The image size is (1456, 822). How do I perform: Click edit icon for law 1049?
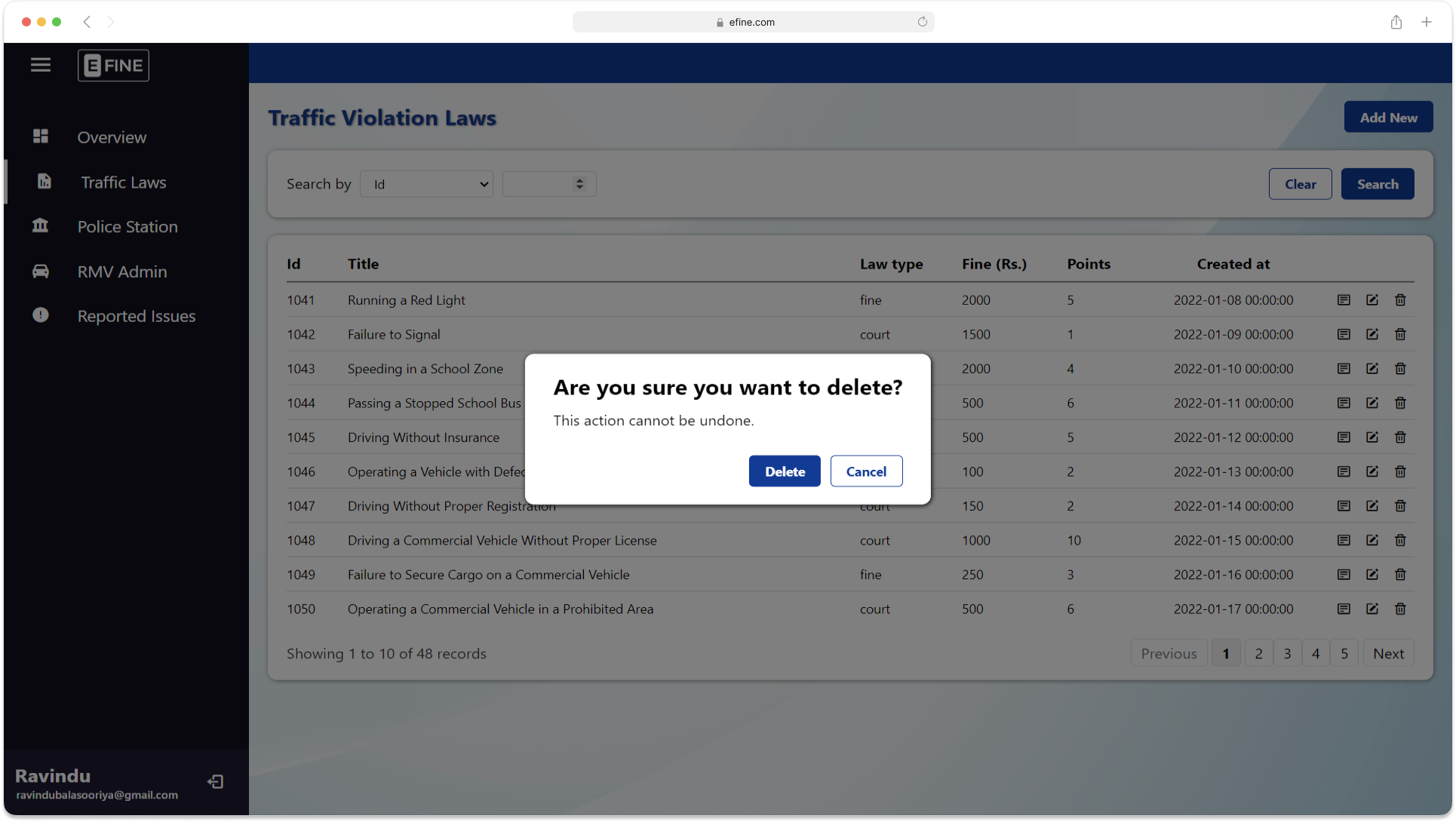(1372, 575)
